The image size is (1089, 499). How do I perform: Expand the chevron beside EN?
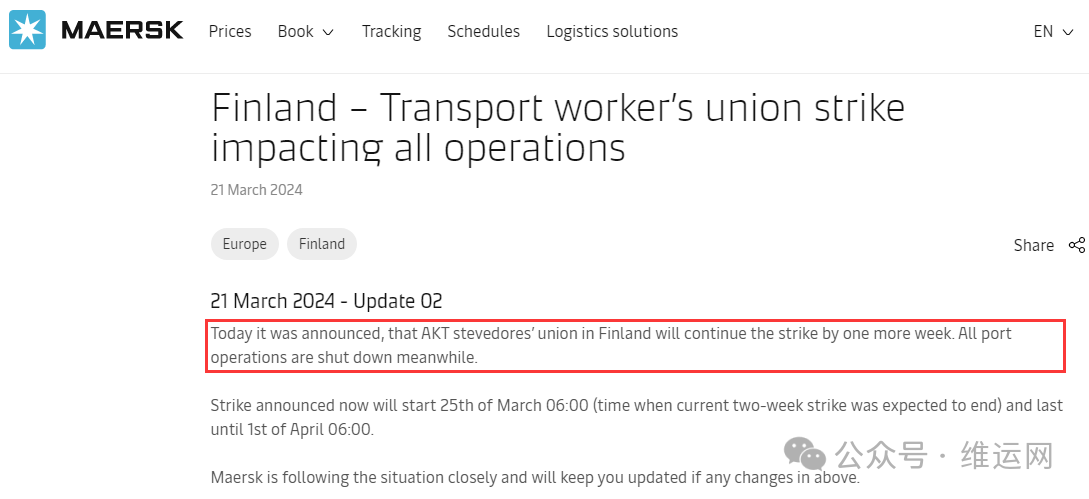pos(1068,33)
